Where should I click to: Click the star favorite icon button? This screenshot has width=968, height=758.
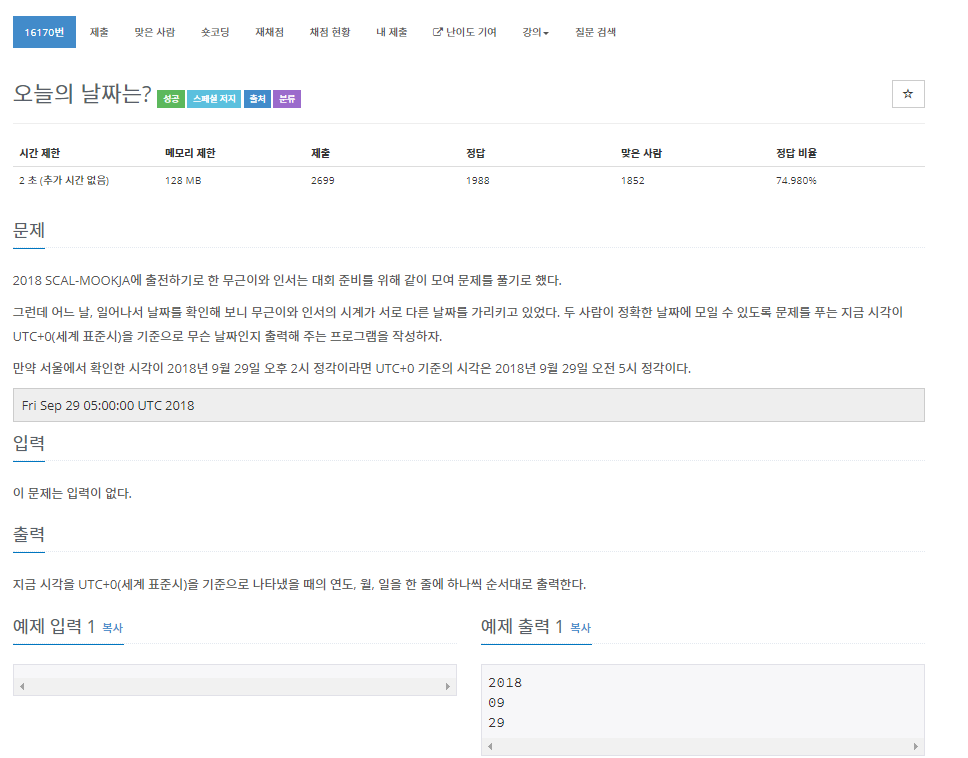pos(908,94)
